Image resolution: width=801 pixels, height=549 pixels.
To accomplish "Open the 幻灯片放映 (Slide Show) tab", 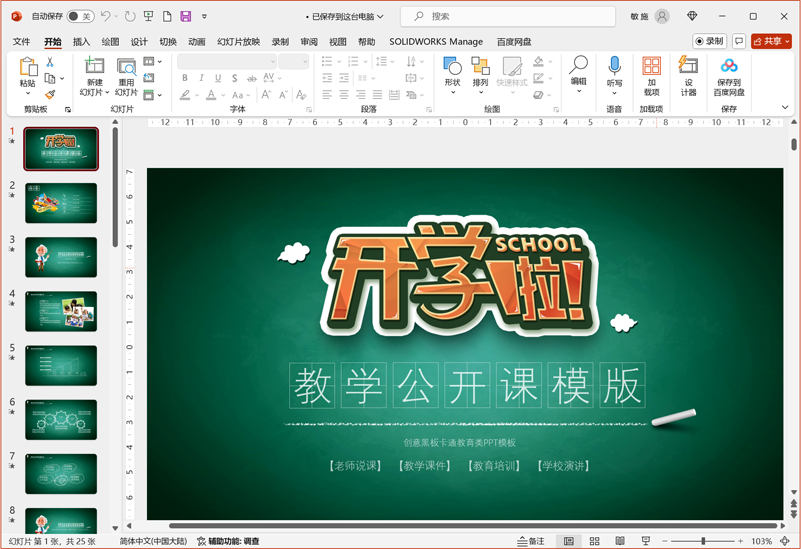I will [238, 42].
